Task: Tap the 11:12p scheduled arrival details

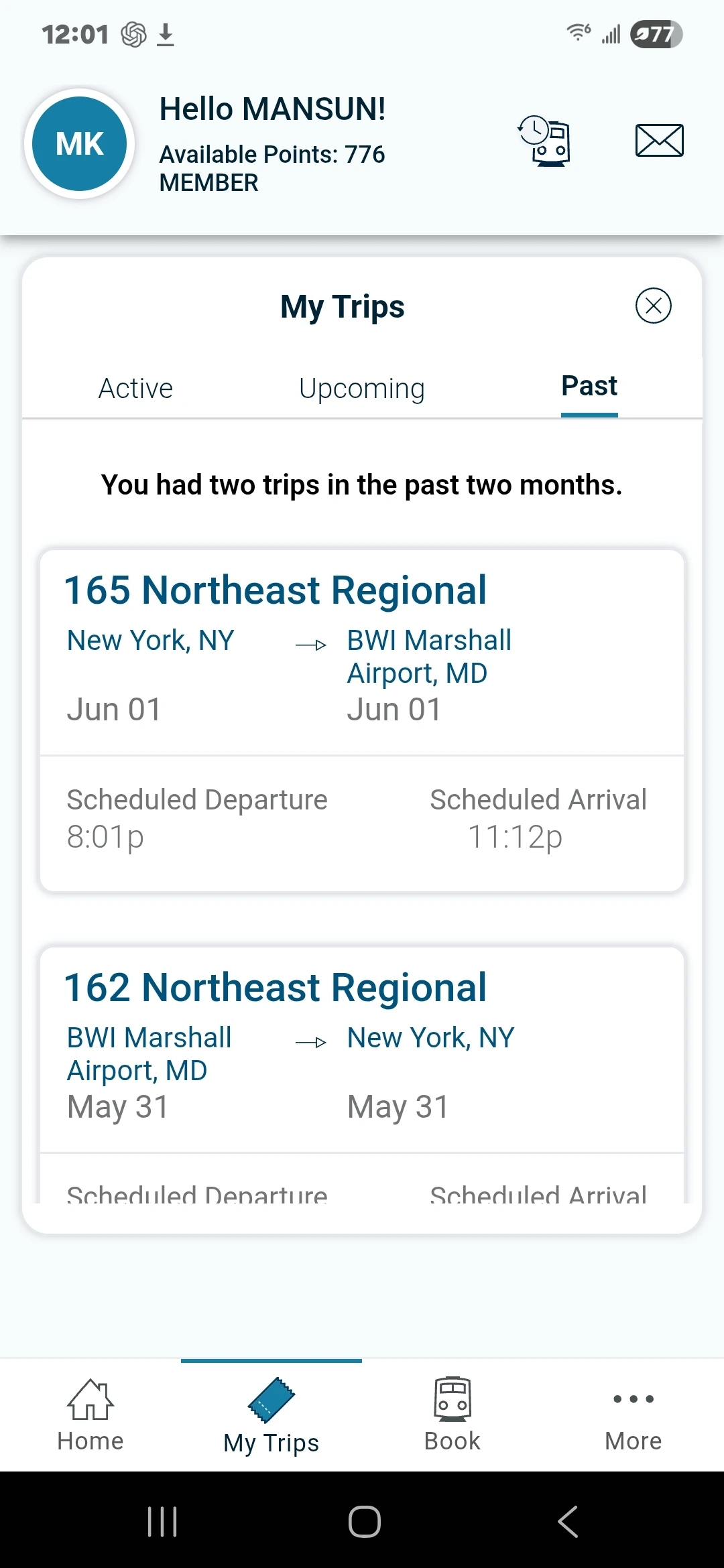Action: 515,837
